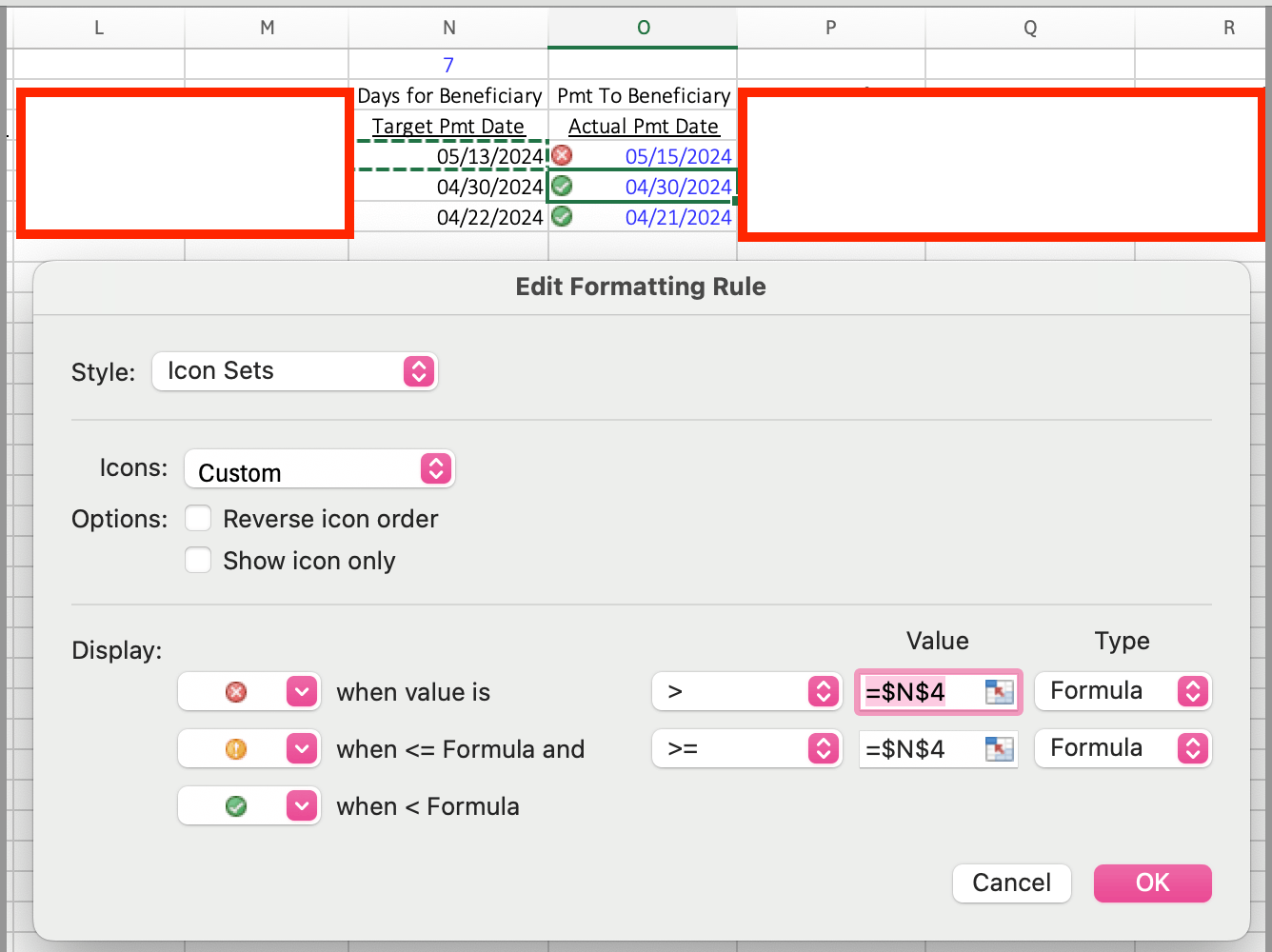Open the red X icon picker
Viewport: 1272px width, 952px height.
coord(301,692)
